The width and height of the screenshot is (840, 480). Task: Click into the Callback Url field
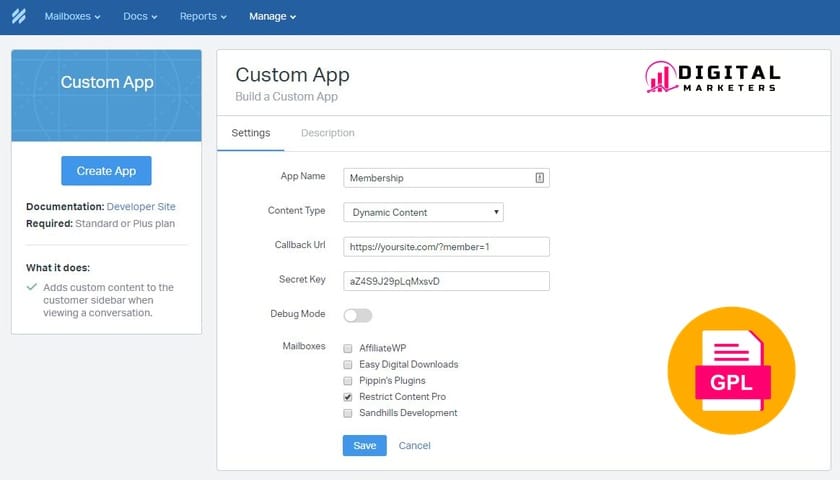446,247
